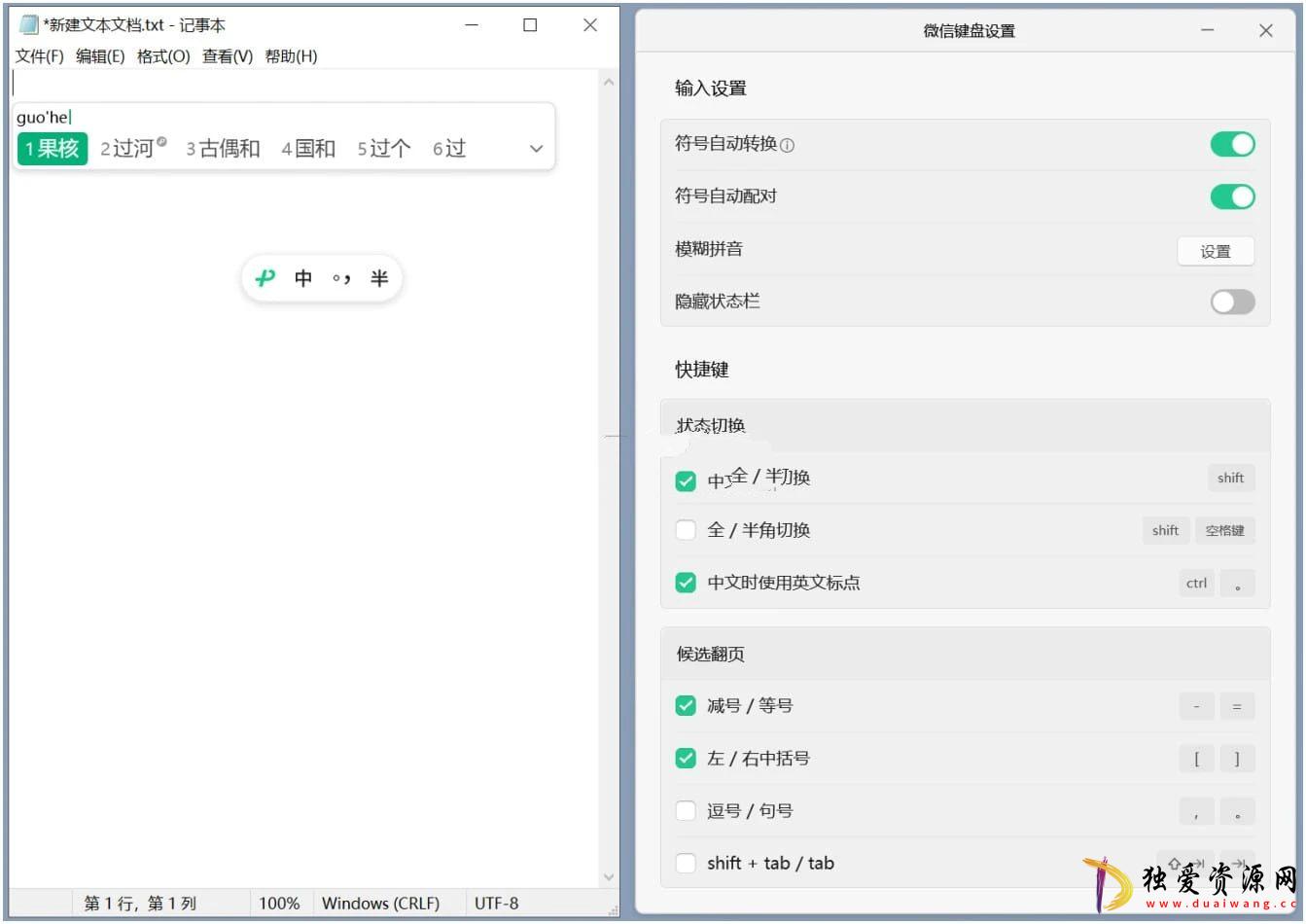1306x924 pixels.
Task: Click Notepad file icon in title bar
Action: point(29,25)
